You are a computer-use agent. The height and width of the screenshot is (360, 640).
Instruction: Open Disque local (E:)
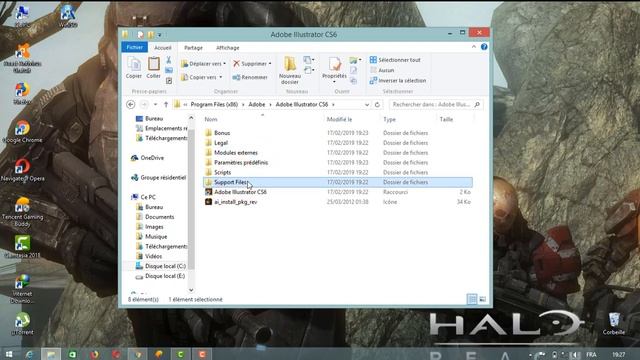164,276
